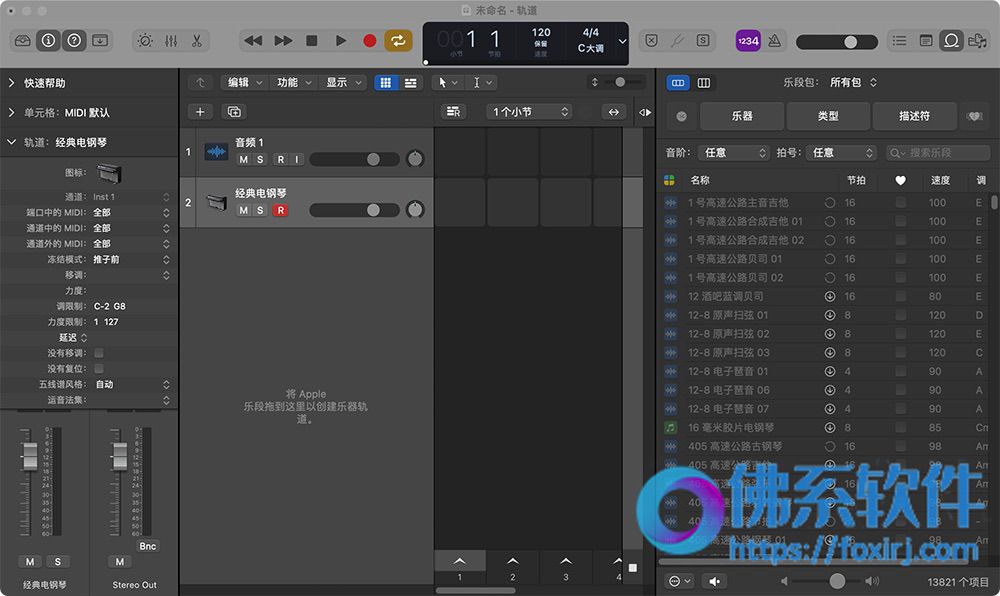The height and width of the screenshot is (596, 1000).
Task: Mute the 音频 1 track
Action: click(244, 159)
